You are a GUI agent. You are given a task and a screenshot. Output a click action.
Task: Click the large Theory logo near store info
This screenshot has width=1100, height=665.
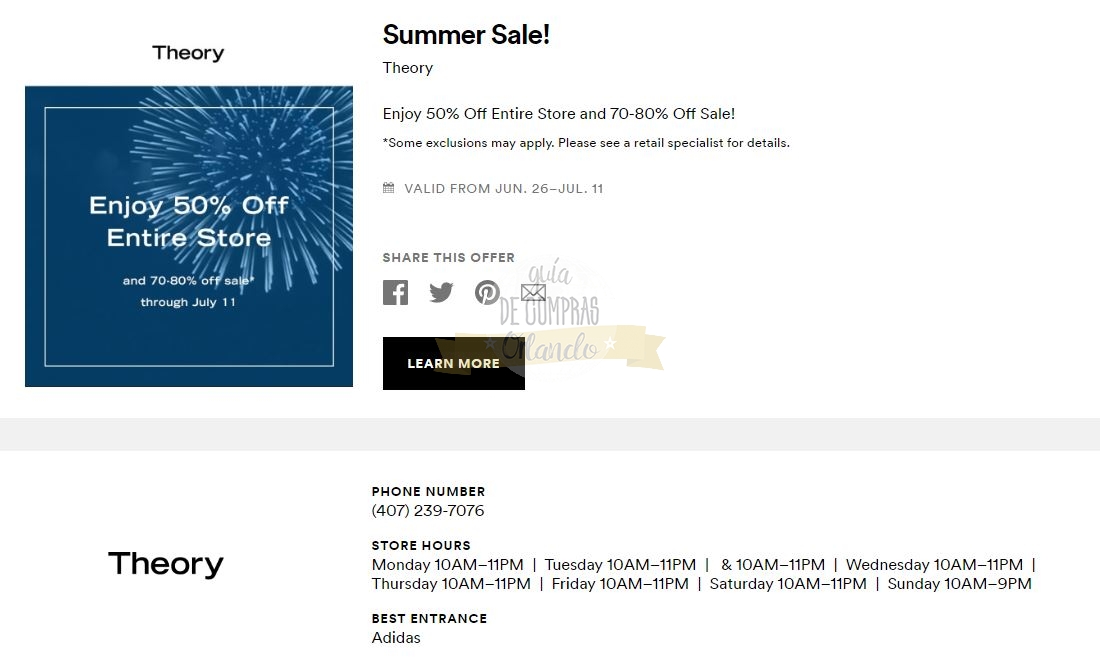[166, 564]
